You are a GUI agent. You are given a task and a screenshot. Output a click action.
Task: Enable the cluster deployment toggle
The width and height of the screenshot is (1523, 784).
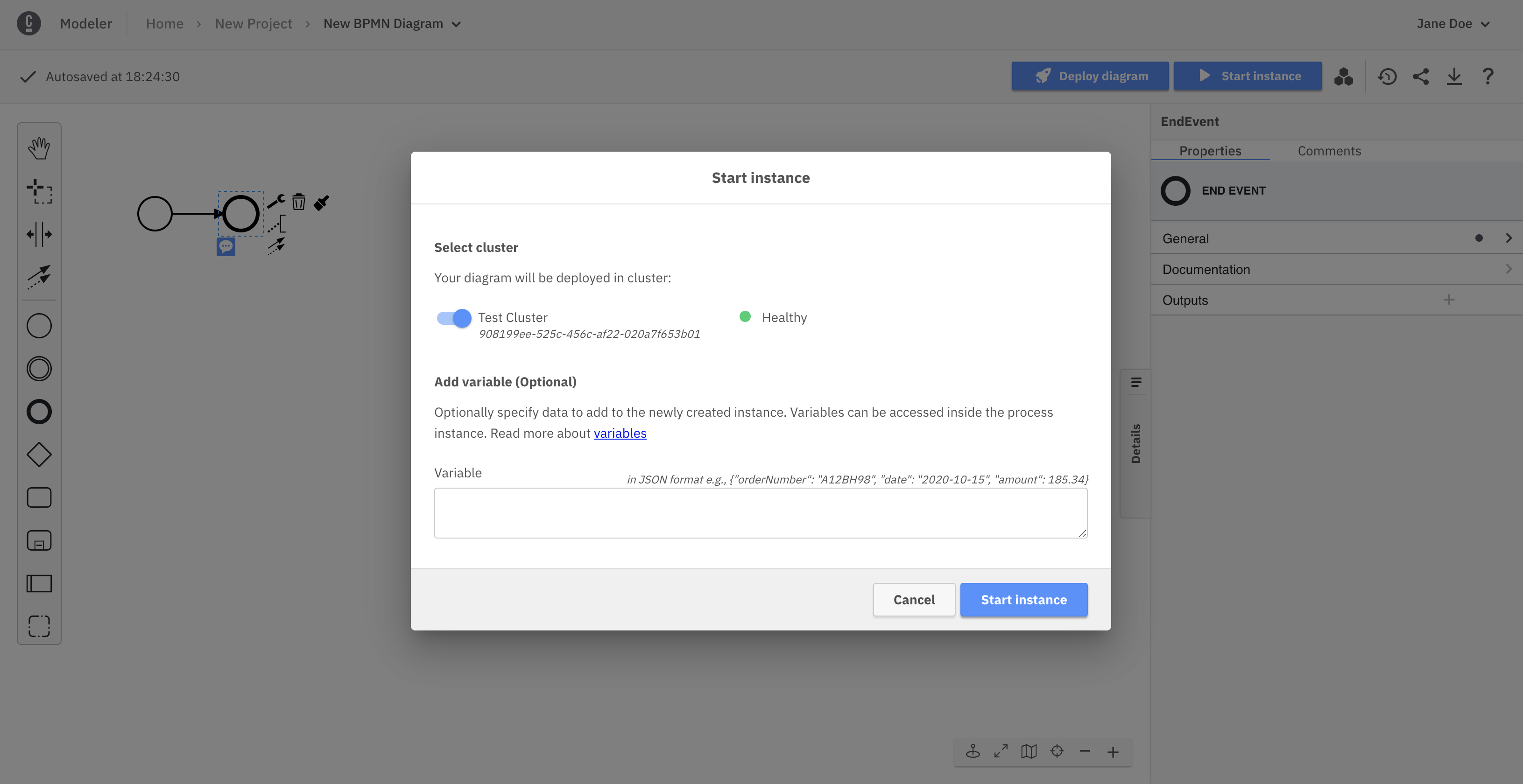(x=454, y=317)
